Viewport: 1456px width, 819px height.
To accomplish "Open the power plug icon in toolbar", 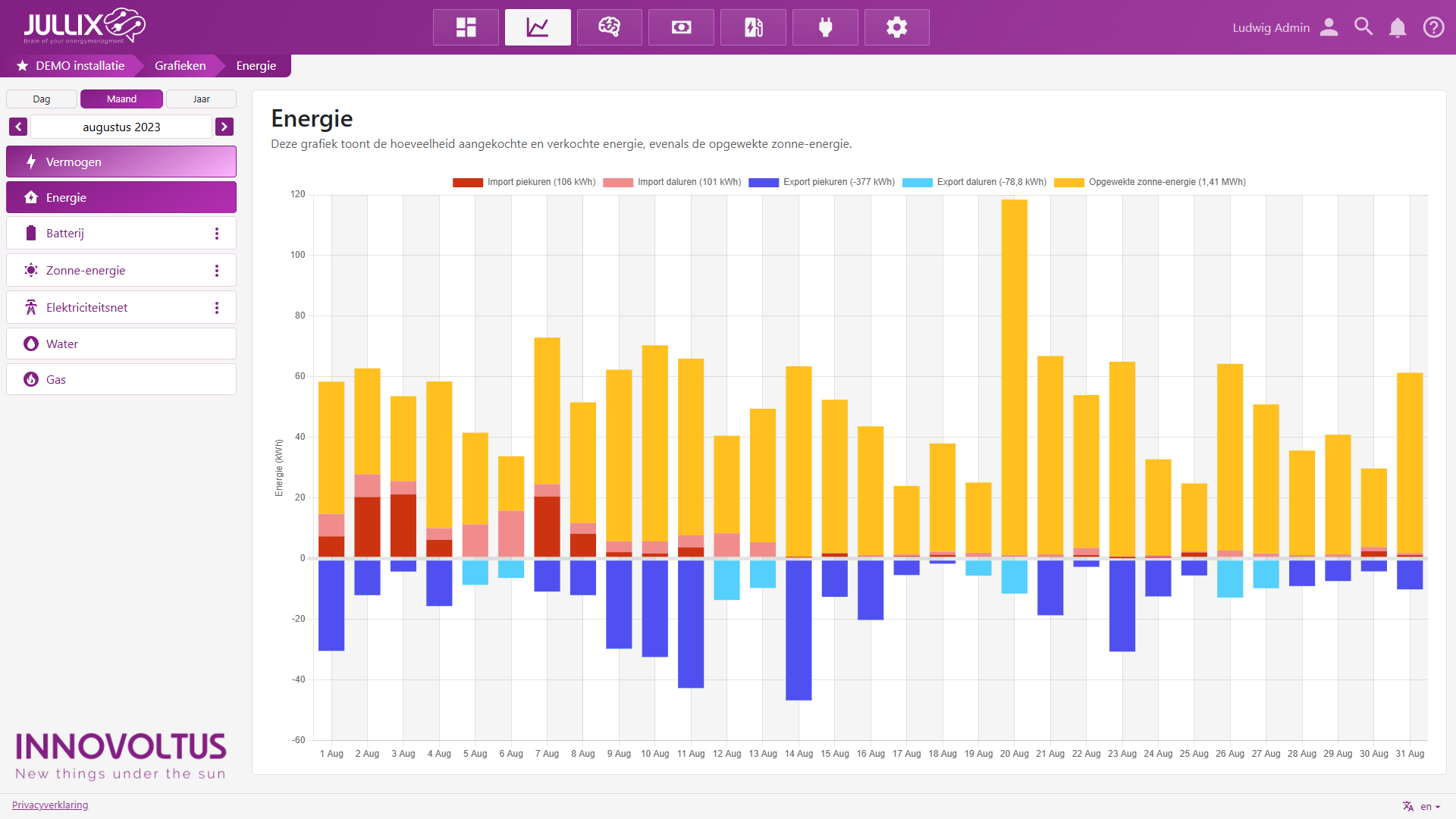I will point(825,27).
